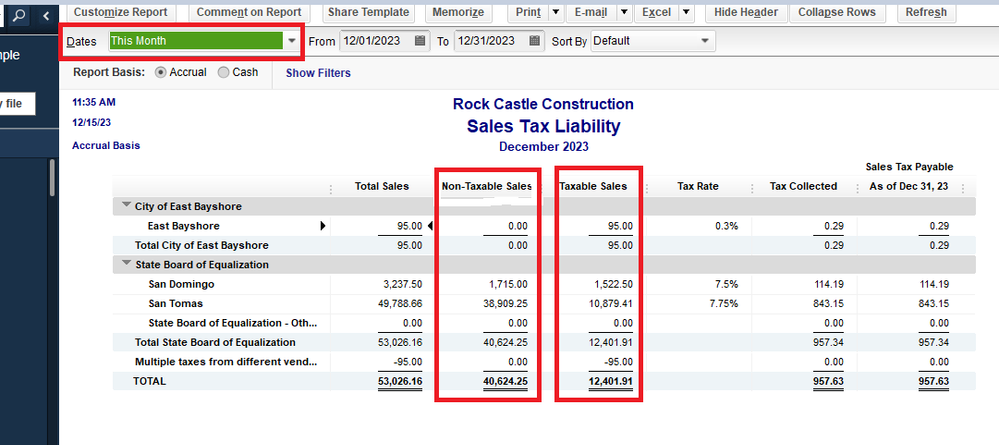Open the Sort By dropdown
The image size is (999, 445).
pyautogui.click(x=706, y=41)
